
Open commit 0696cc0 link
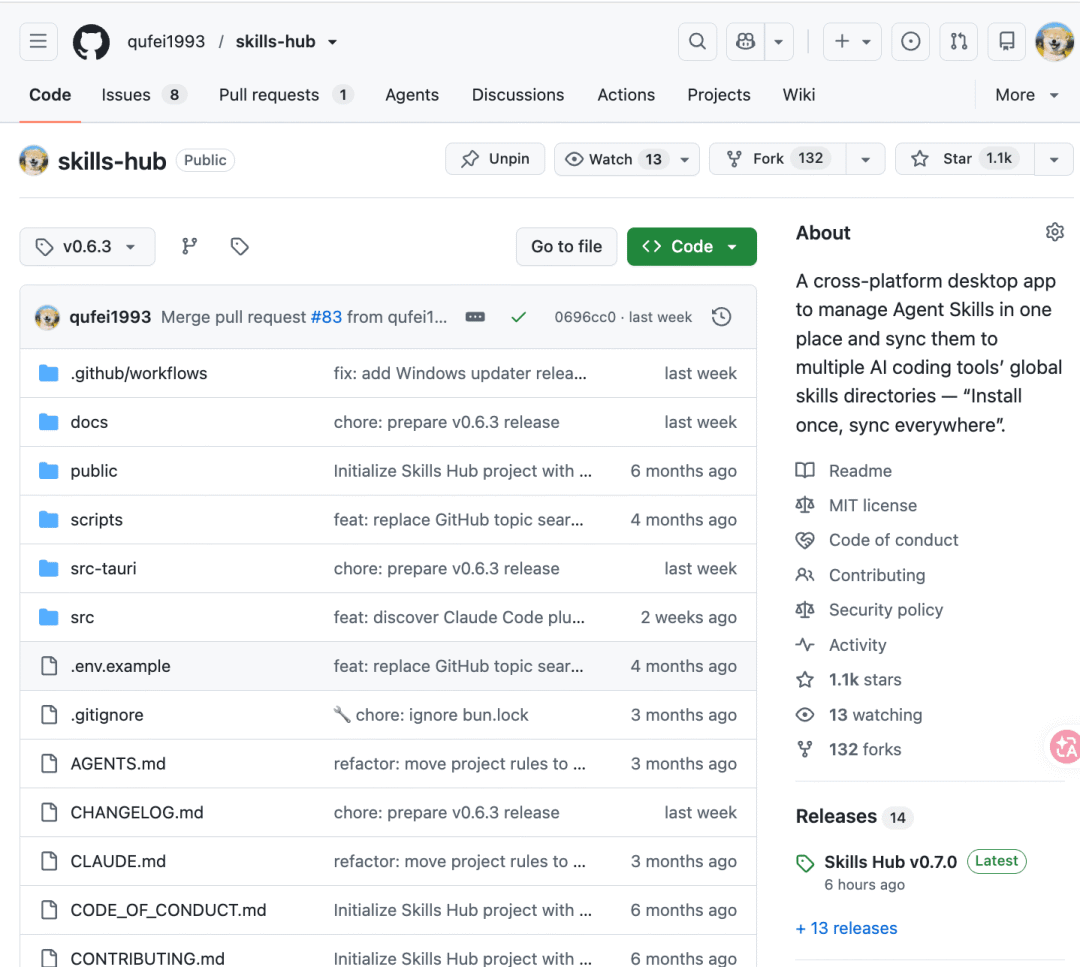coord(585,317)
